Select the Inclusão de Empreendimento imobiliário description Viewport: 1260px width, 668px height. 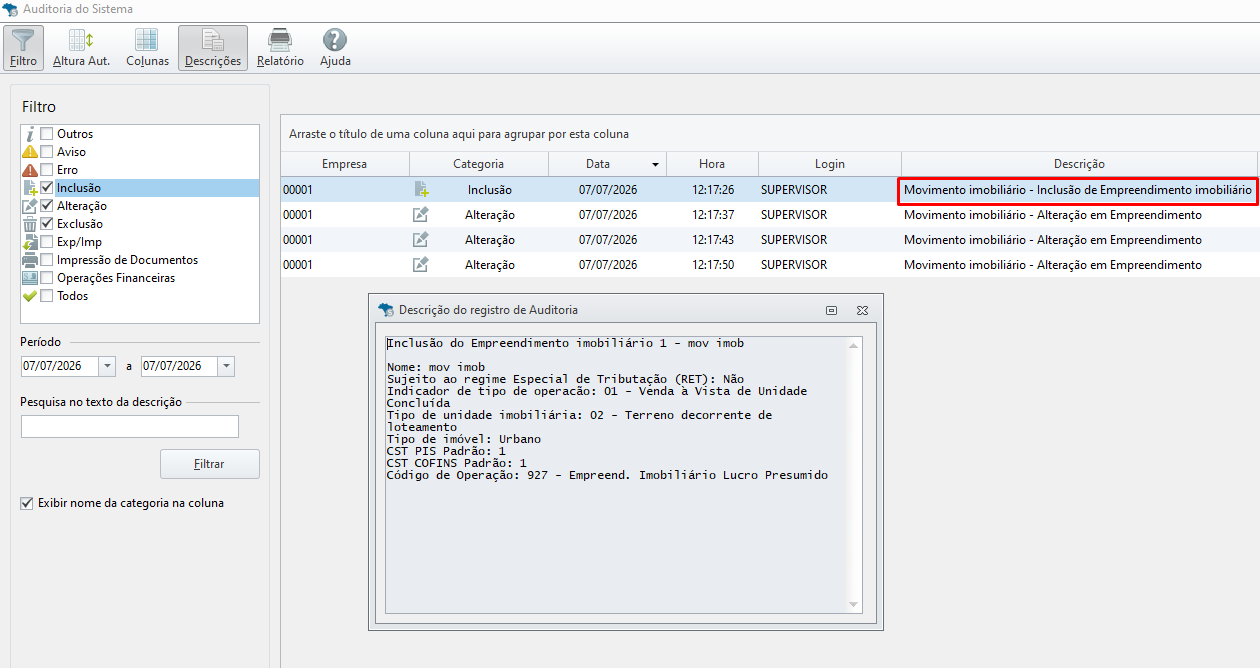click(x=1077, y=189)
